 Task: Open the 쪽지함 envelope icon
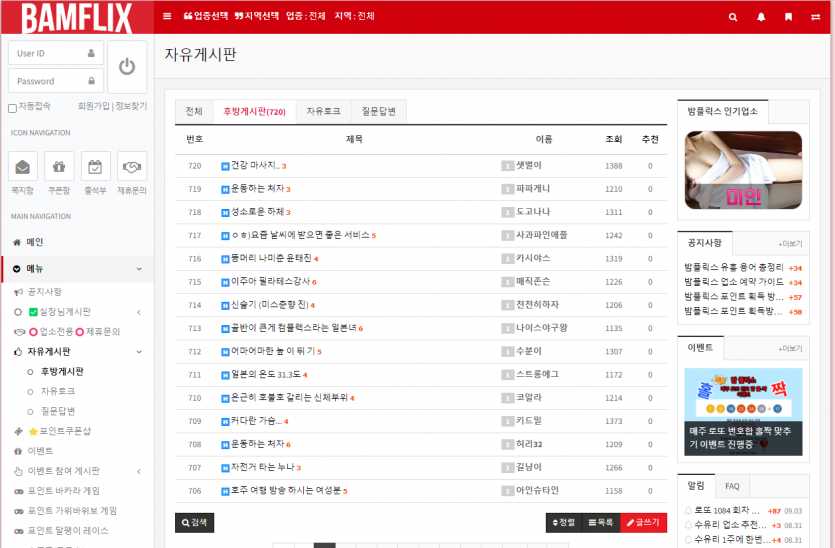click(x=23, y=166)
